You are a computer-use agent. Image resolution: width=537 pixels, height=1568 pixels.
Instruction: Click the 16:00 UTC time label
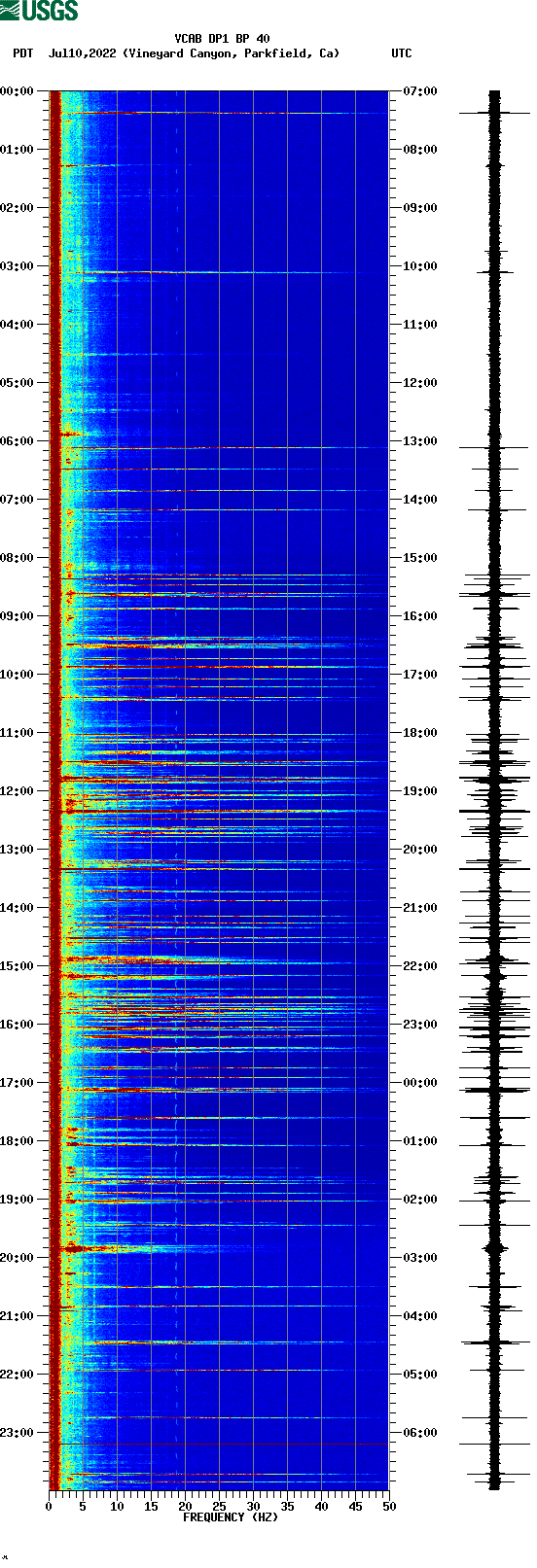point(420,616)
